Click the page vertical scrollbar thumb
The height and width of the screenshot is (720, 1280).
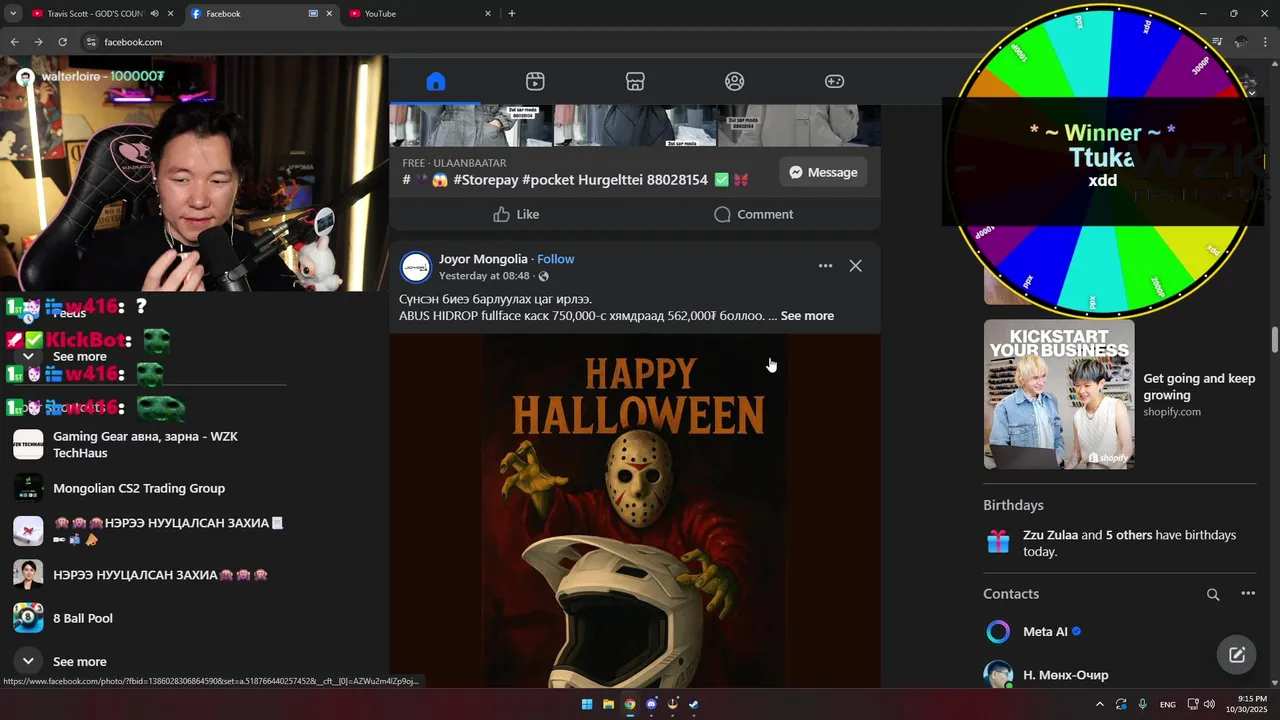pyautogui.click(x=1275, y=339)
